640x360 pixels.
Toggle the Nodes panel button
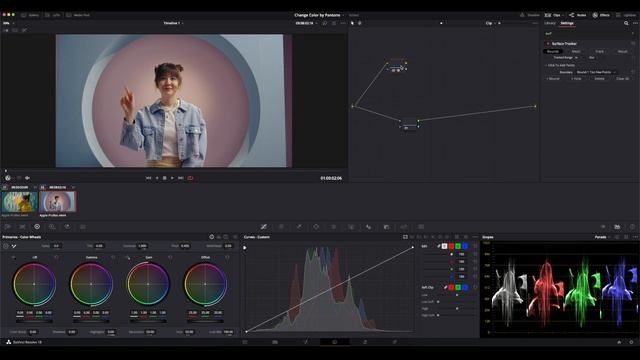(578, 15)
